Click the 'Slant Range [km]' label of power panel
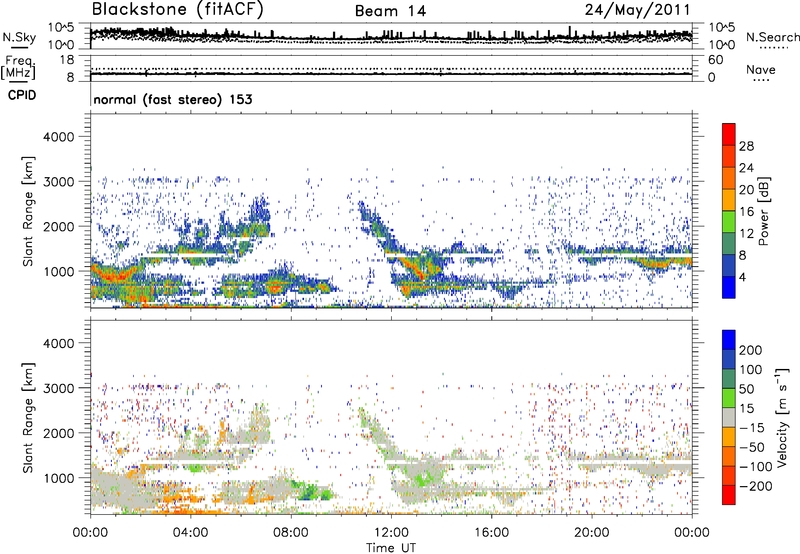This screenshot has height=554, width=800. 28,211
